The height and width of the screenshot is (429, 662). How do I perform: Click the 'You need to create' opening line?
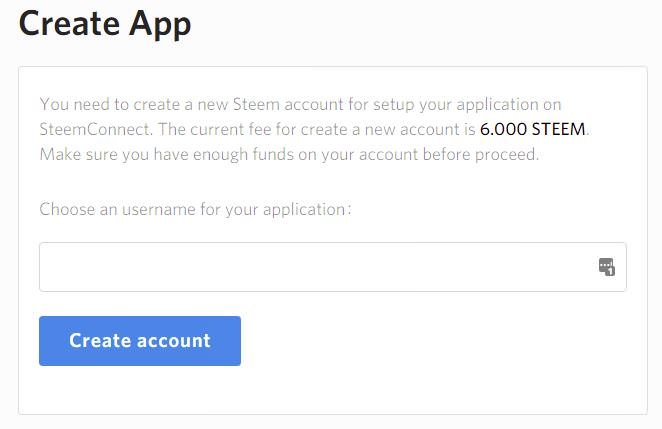point(300,104)
